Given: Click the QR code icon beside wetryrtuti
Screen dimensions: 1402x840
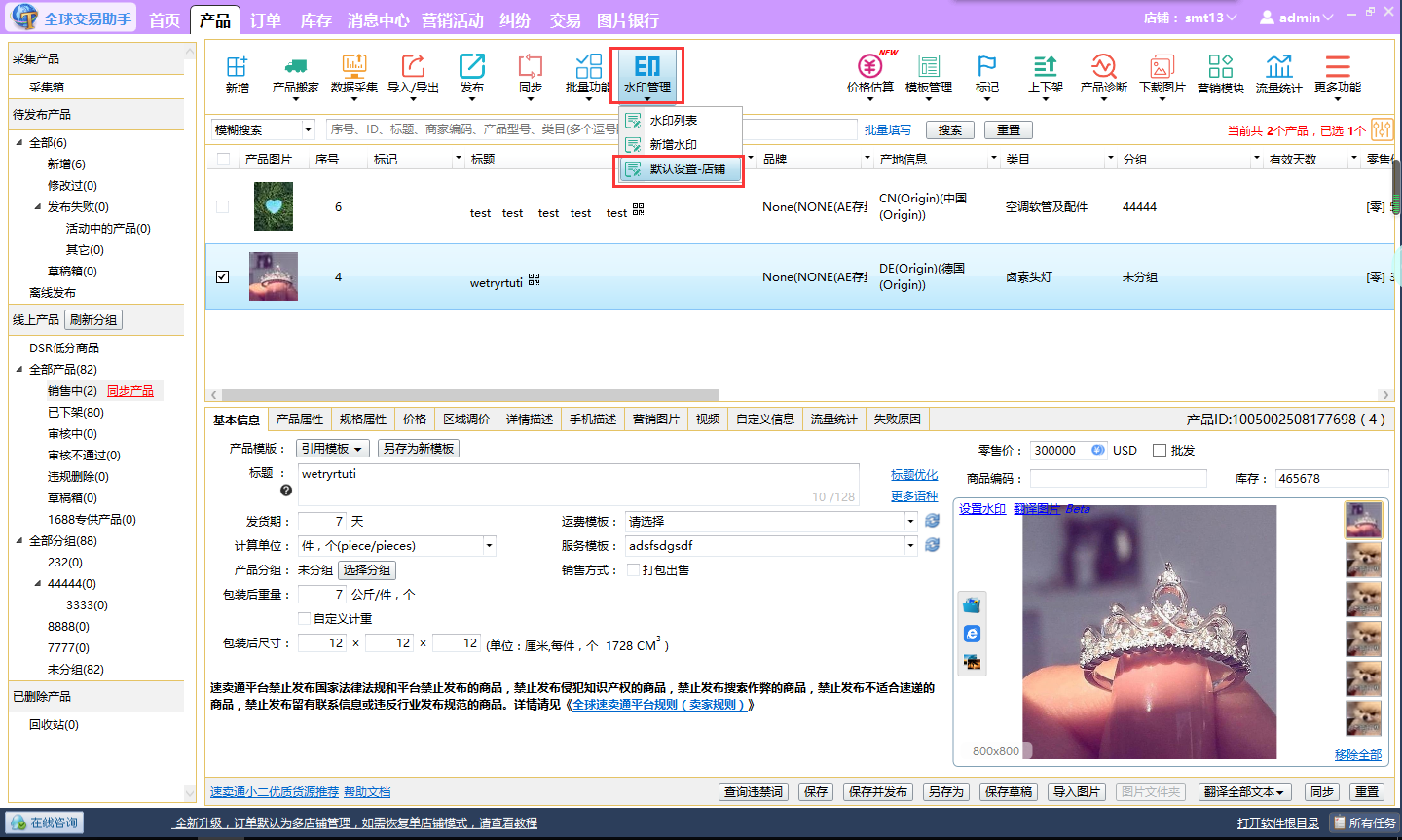Looking at the screenshot, I should coord(534,280).
